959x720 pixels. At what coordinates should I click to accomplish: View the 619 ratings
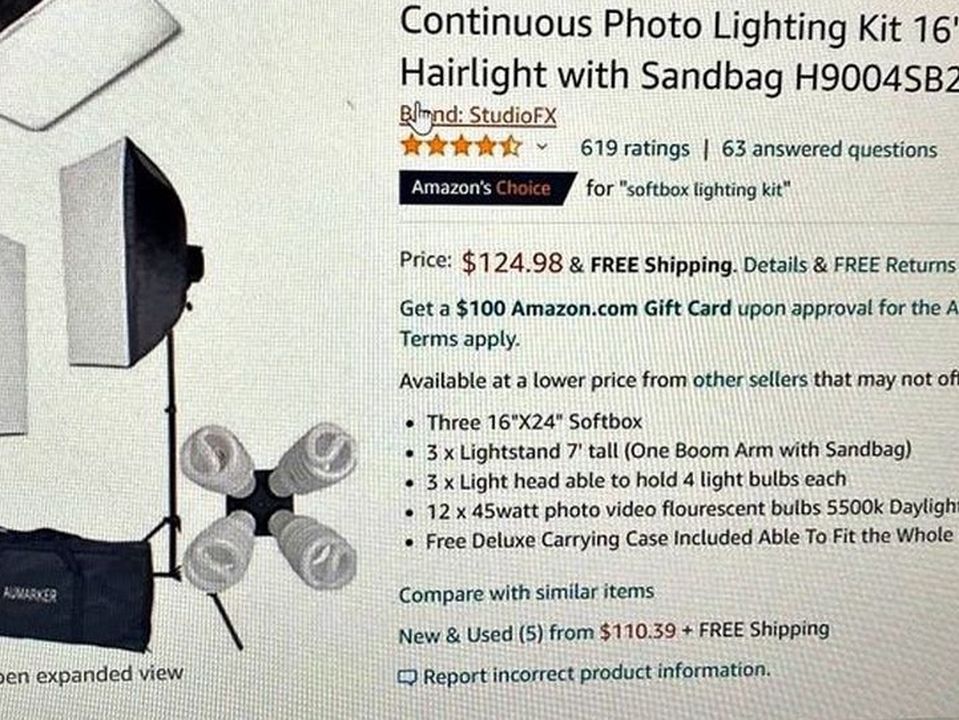coord(634,148)
